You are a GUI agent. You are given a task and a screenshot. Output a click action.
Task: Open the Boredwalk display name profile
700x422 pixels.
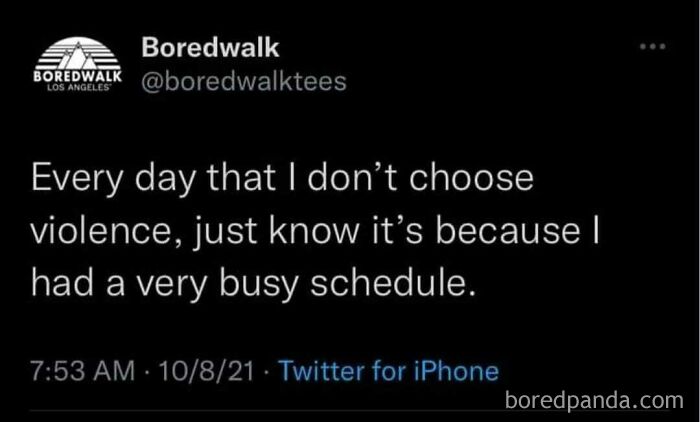(x=210, y=47)
